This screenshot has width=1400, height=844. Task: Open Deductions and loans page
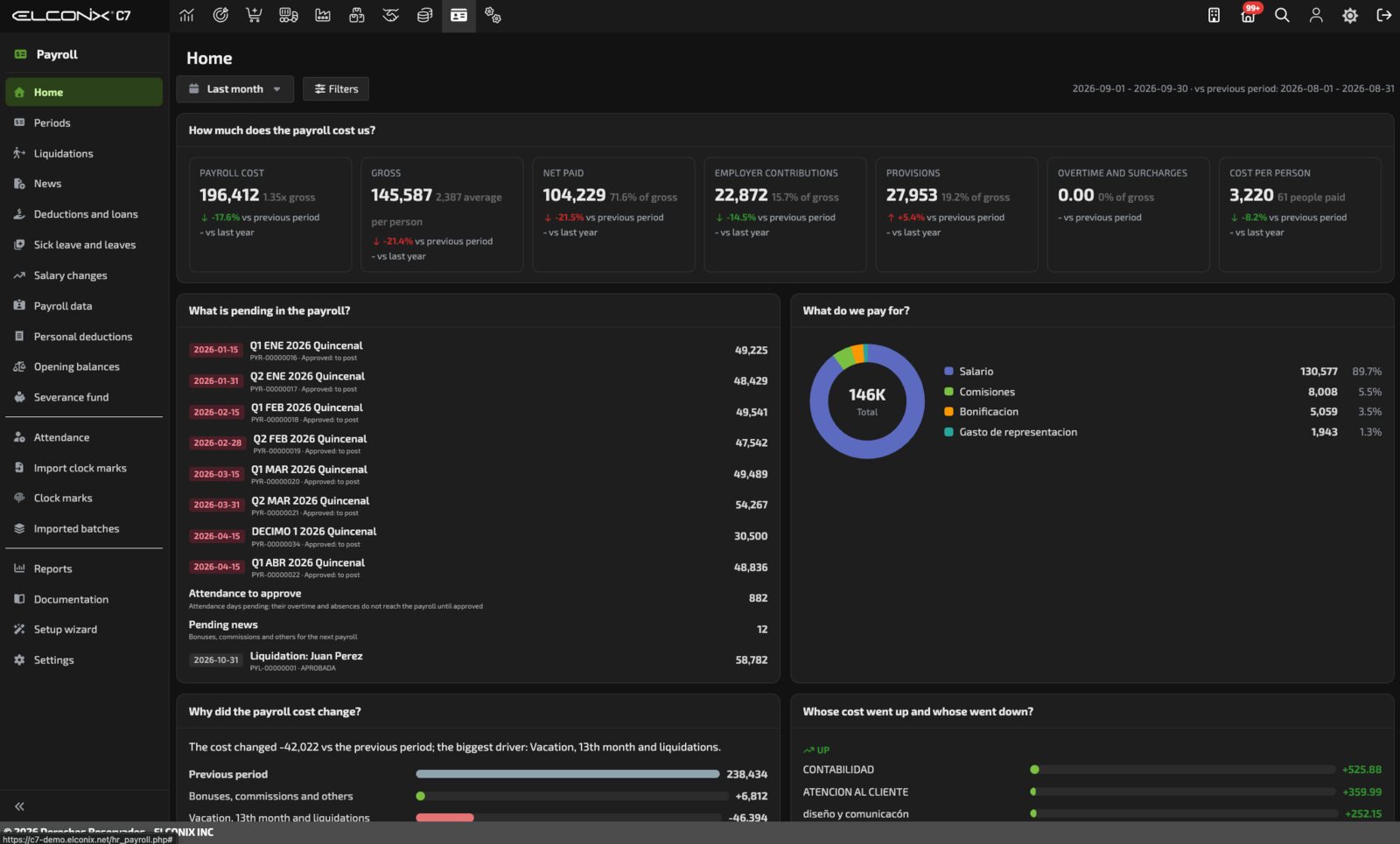pos(84,214)
